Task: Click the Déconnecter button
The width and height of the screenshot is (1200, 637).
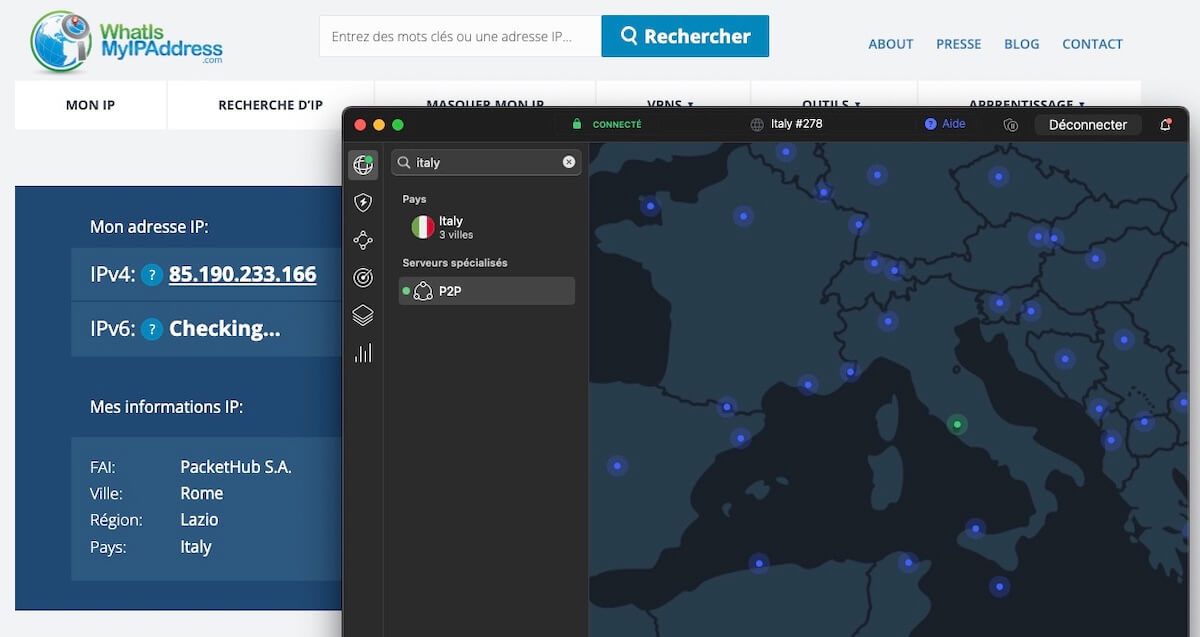Action: click(x=1088, y=125)
